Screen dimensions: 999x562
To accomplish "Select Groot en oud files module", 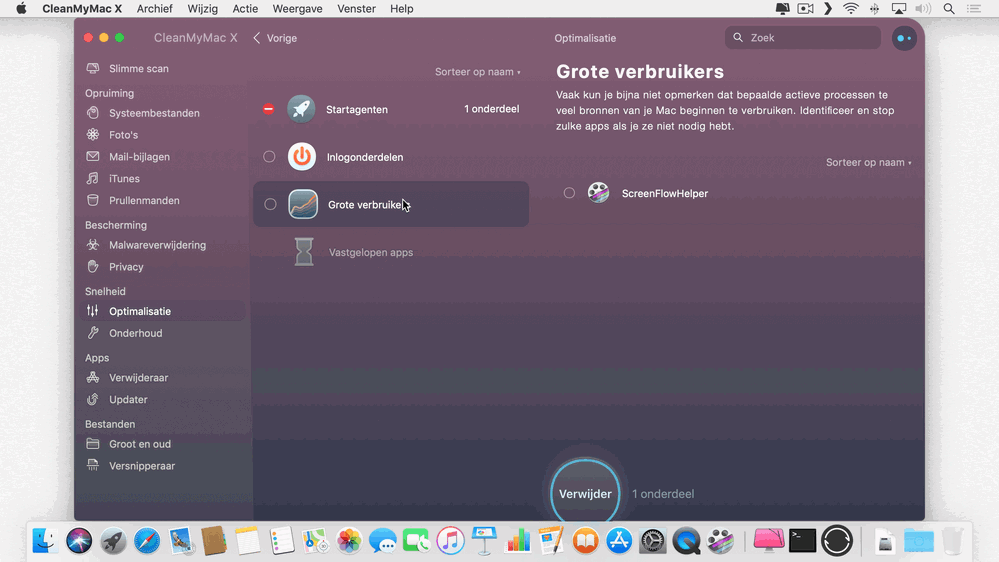I will point(140,444).
